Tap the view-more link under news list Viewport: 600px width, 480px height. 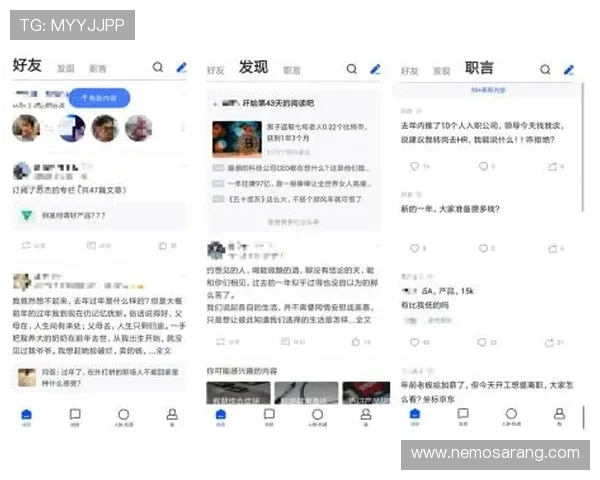click(293, 222)
